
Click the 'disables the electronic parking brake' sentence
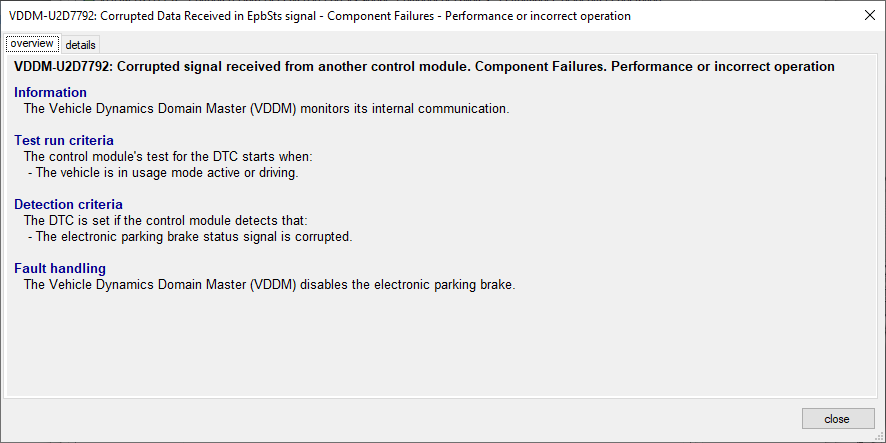(270, 285)
